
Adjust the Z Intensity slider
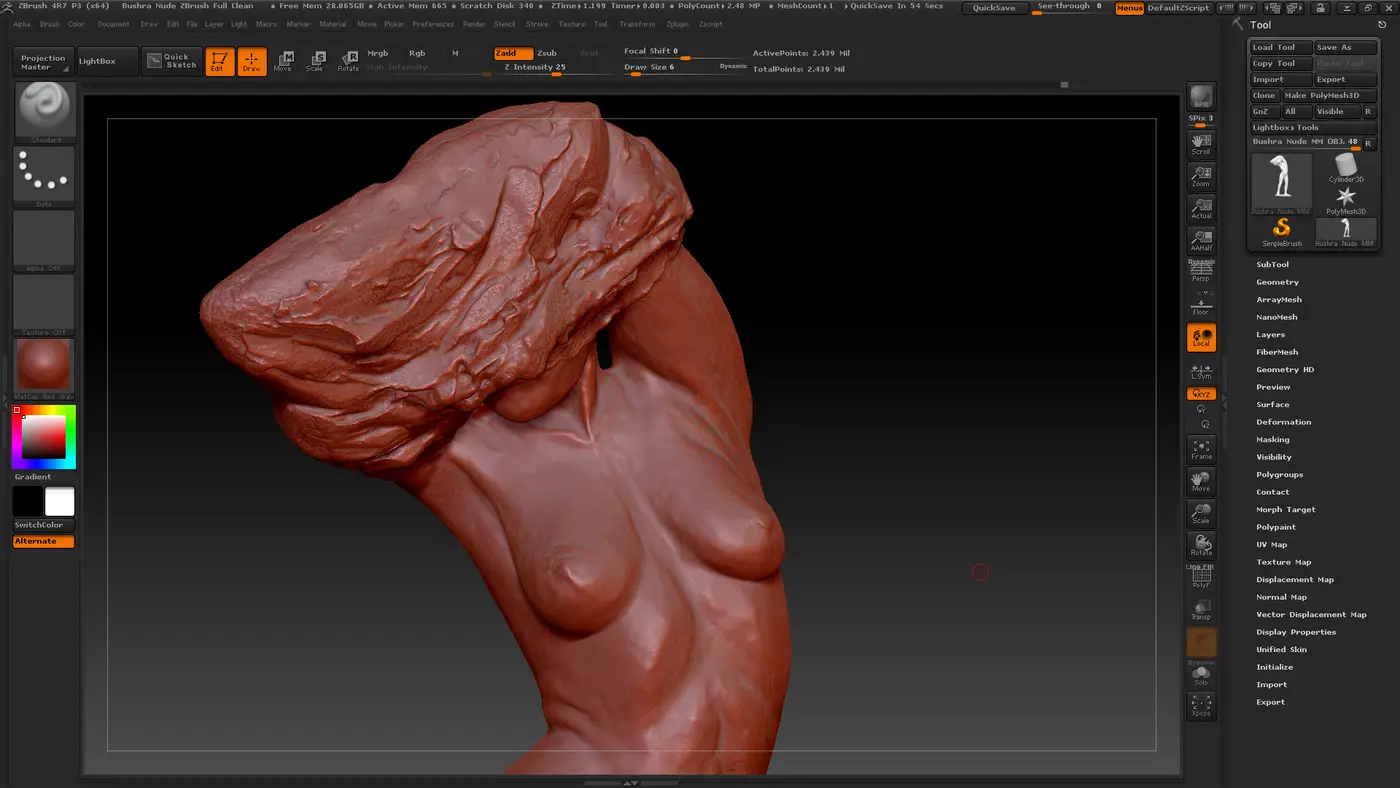(555, 68)
